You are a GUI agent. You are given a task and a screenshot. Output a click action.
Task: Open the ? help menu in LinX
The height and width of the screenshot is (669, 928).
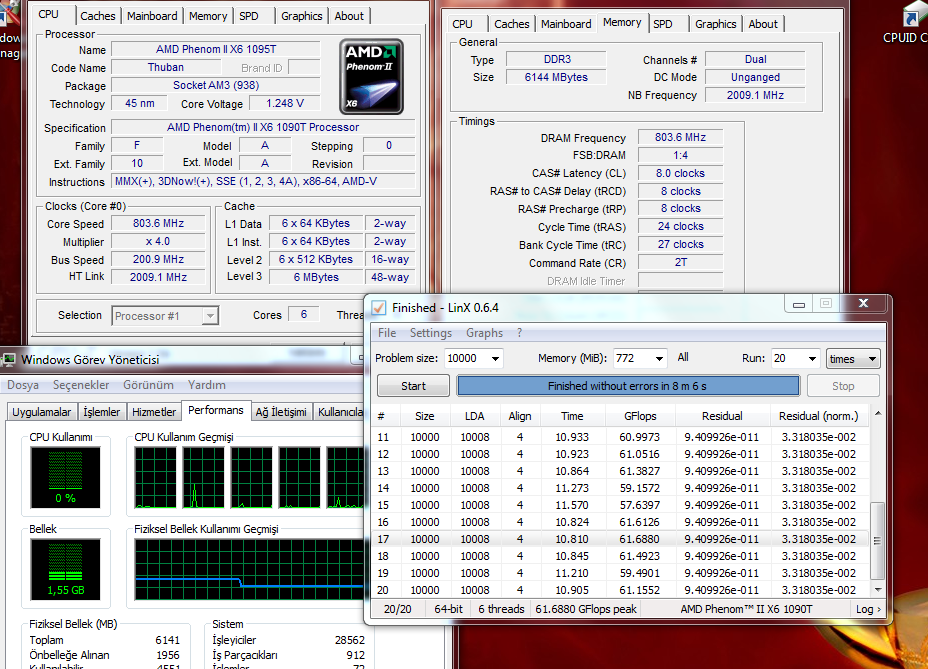pos(519,333)
